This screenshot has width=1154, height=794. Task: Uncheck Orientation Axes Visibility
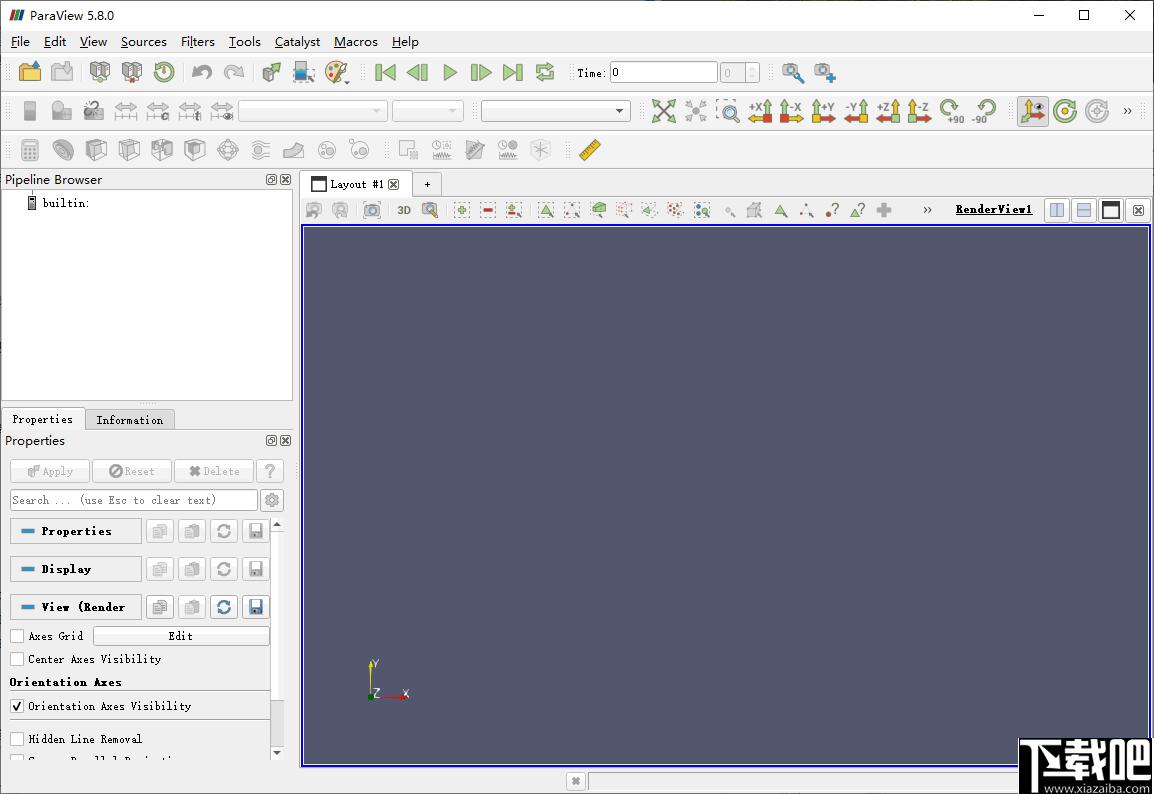click(17, 706)
